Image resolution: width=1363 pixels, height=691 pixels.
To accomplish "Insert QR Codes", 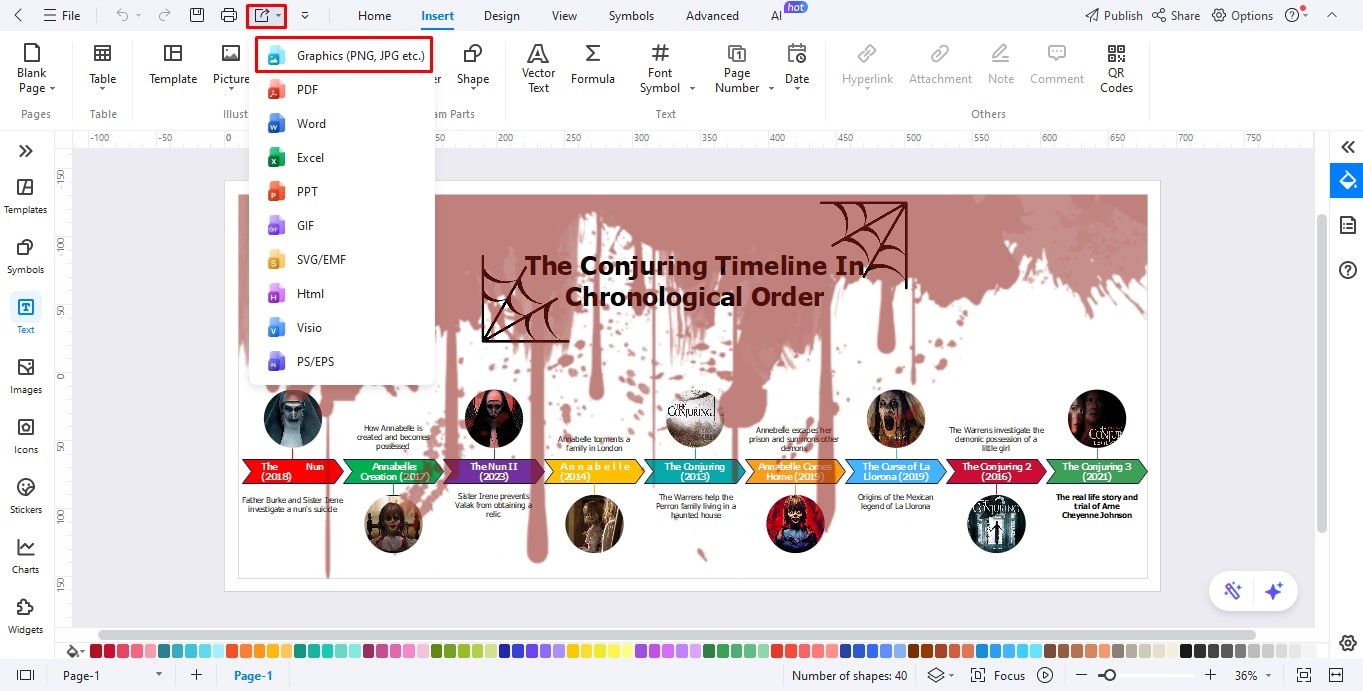I will coord(1116,69).
